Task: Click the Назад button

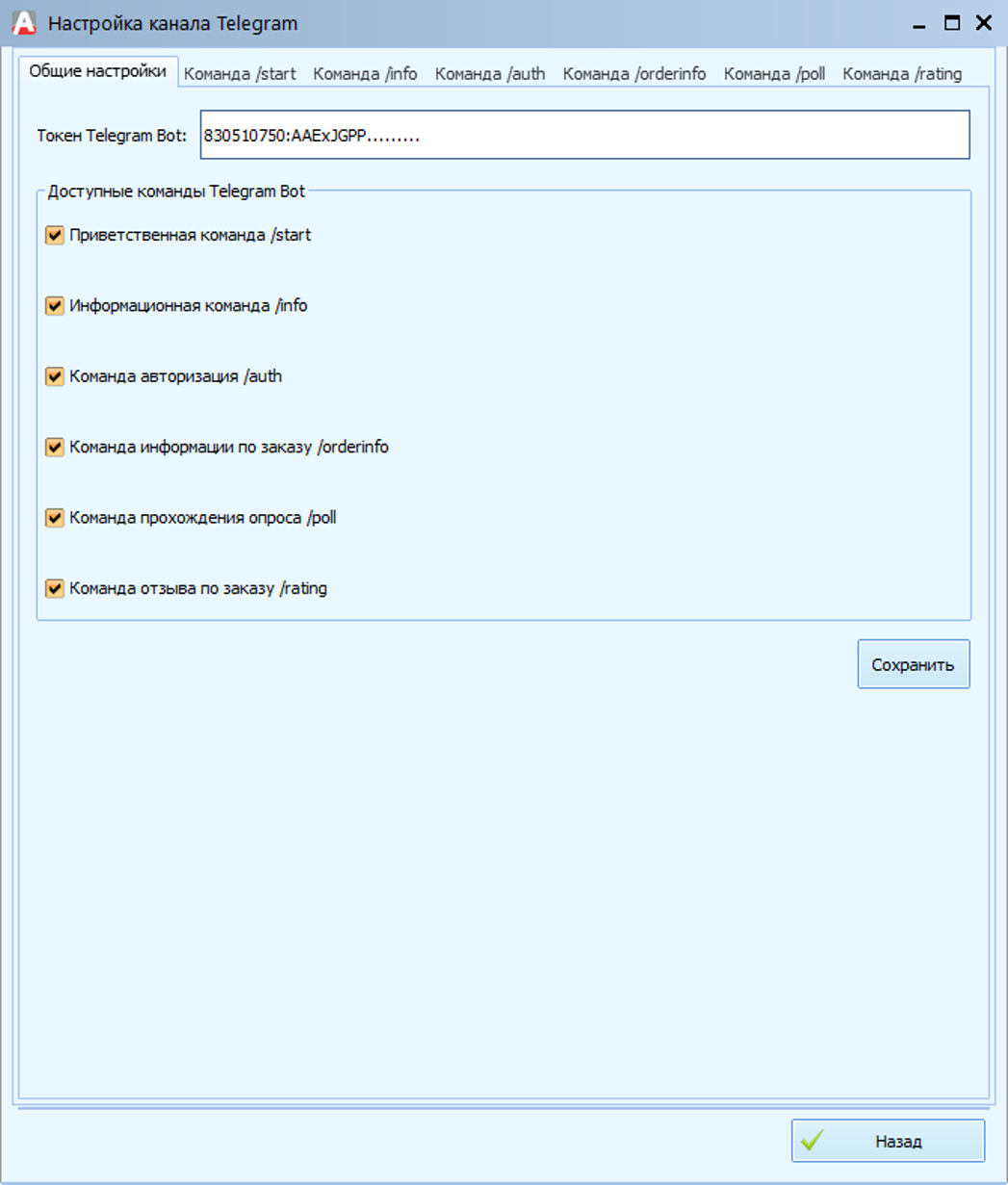Action: pyautogui.click(x=888, y=1141)
